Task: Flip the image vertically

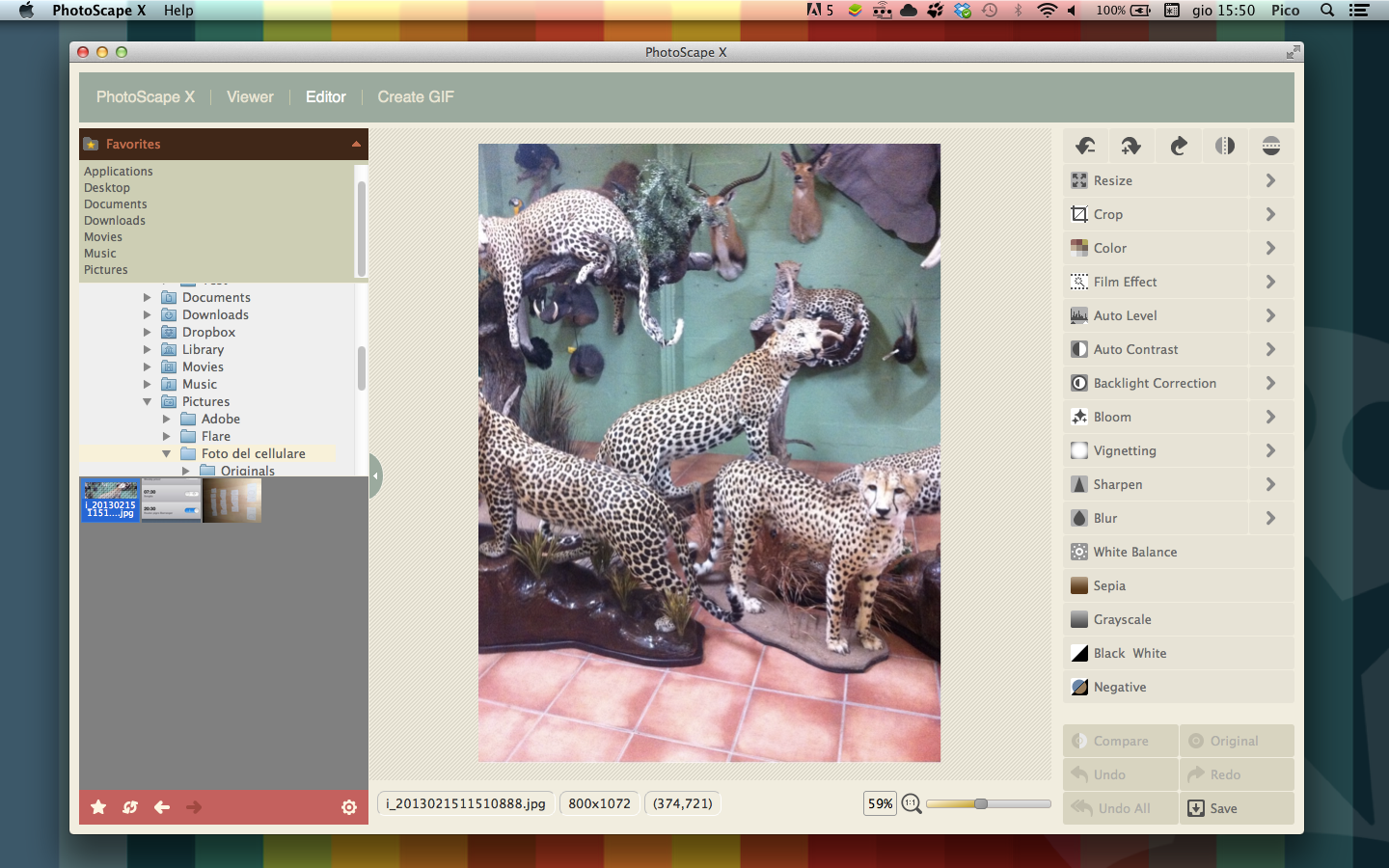Action: pyautogui.click(x=1270, y=146)
